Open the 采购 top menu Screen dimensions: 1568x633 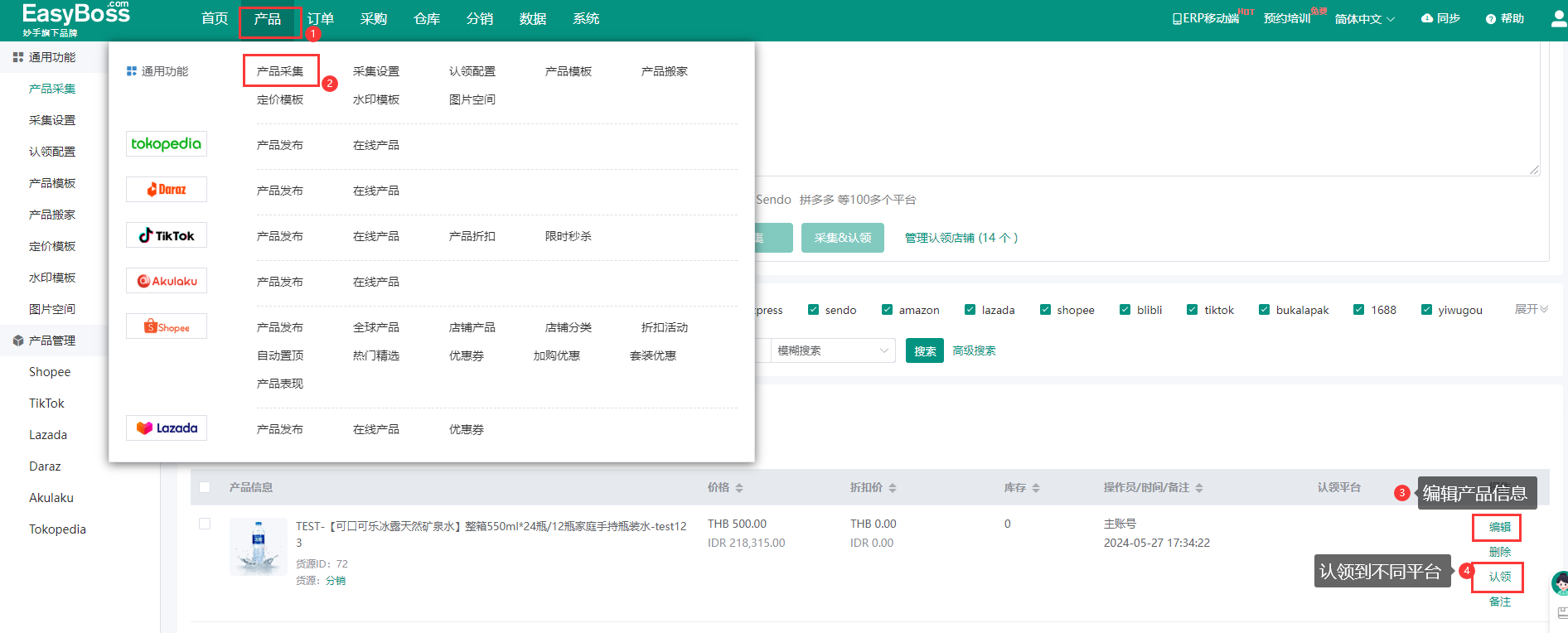[x=374, y=18]
